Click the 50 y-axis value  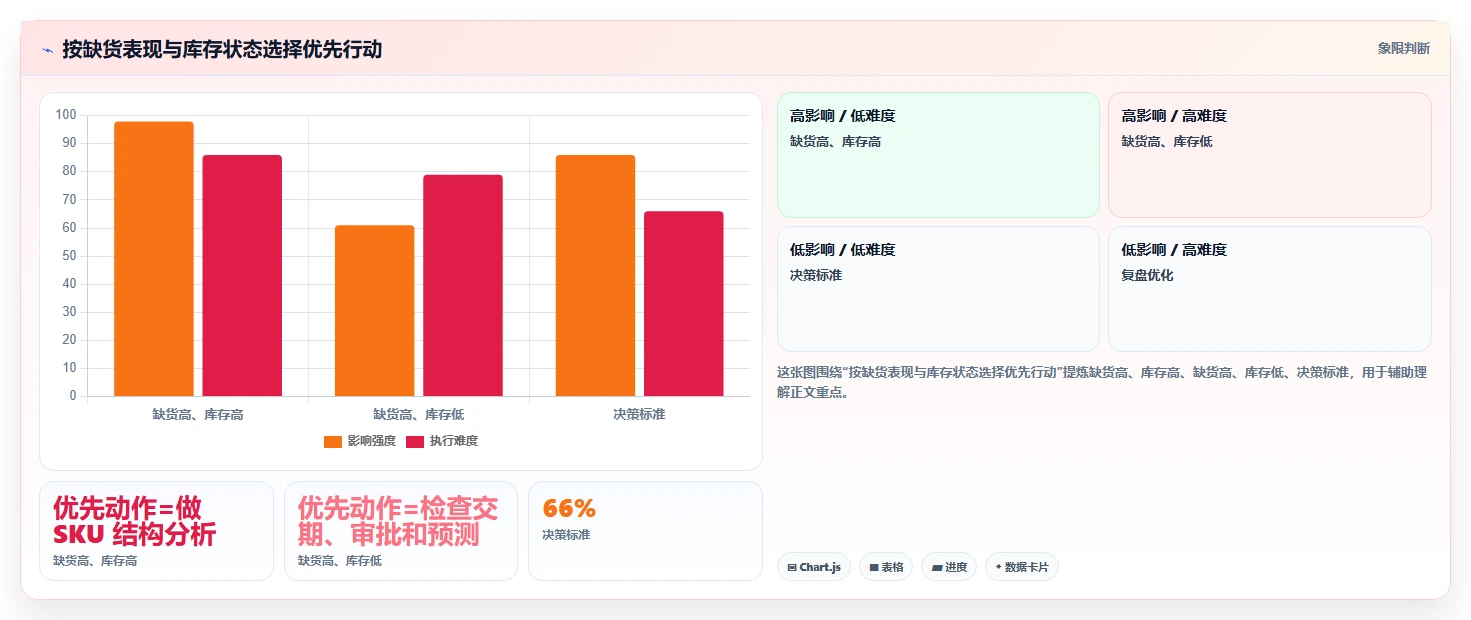[x=69, y=256]
